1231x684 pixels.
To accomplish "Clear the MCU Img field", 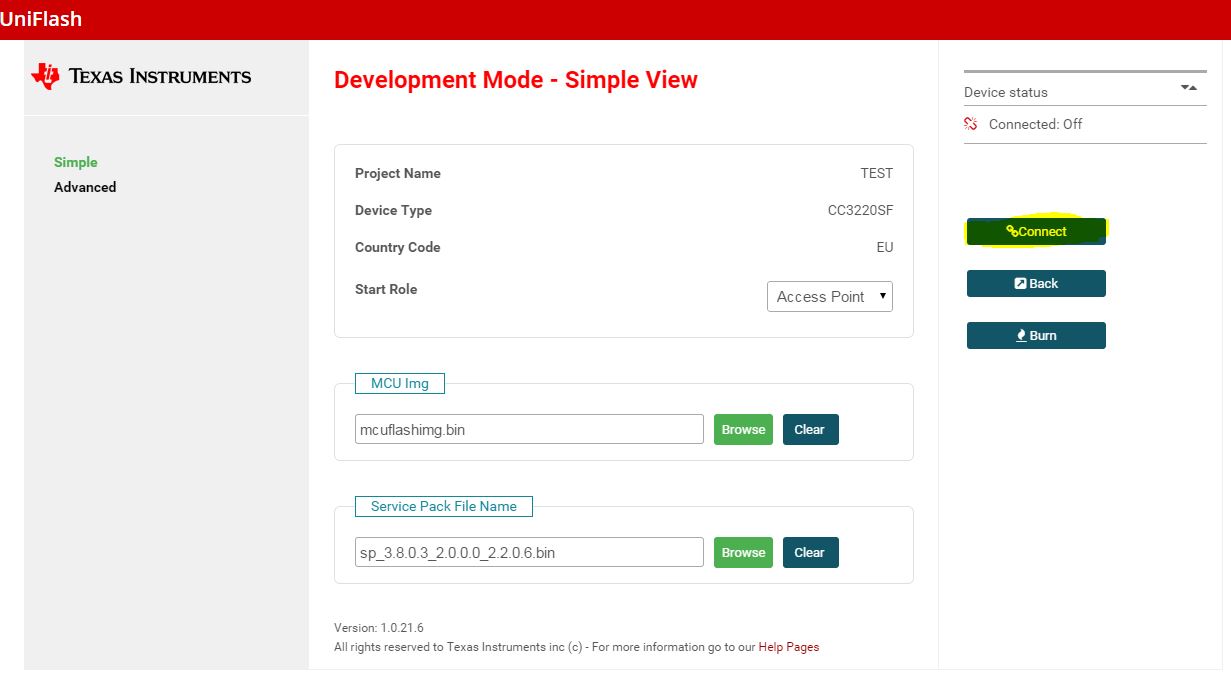I will pos(810,430).
